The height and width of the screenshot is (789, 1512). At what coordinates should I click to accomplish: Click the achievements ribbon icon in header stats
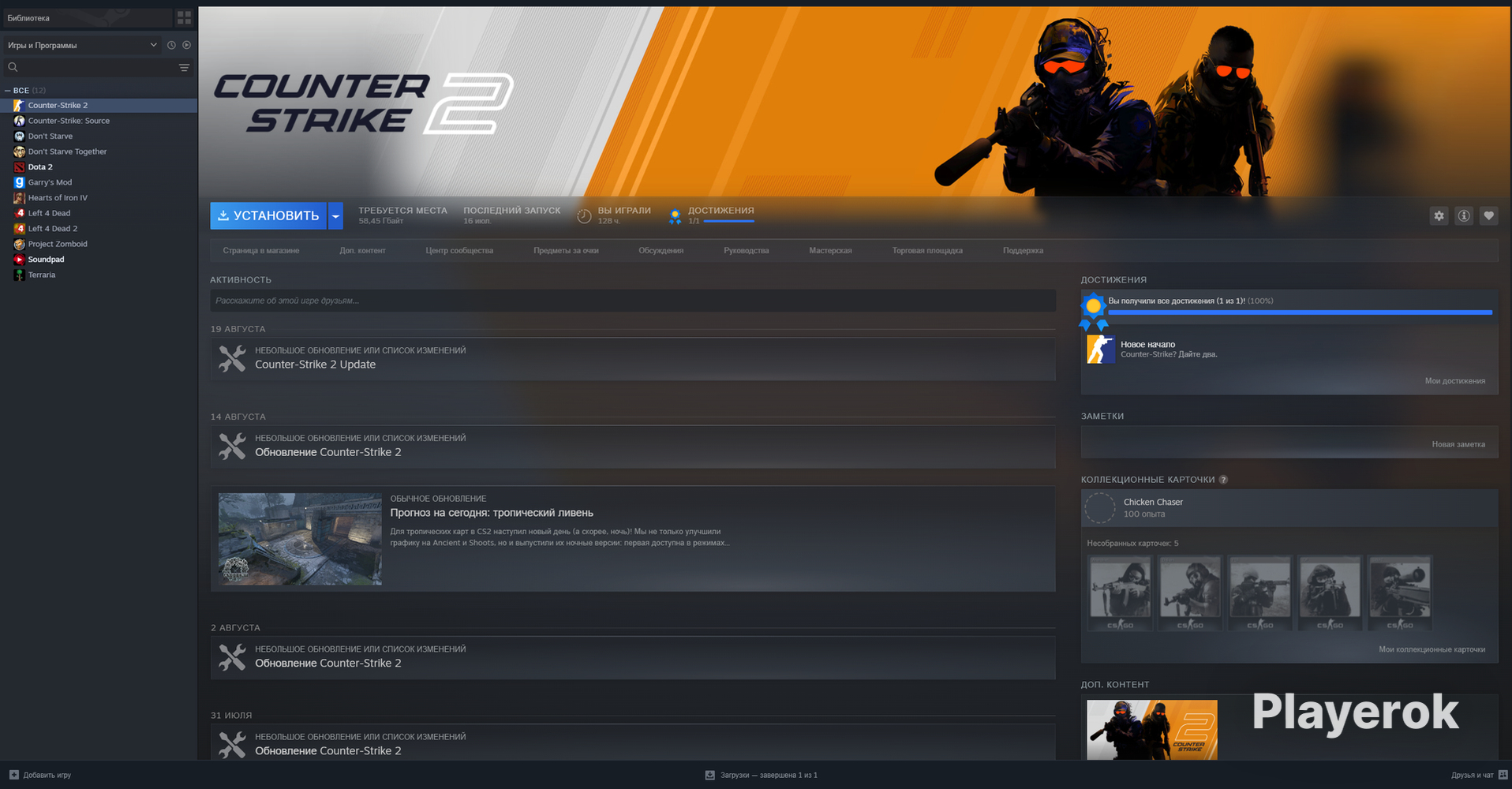(675, 216)
